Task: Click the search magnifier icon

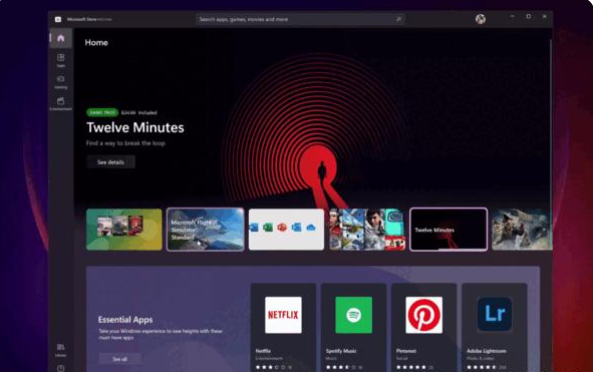Action: point(399,19)
